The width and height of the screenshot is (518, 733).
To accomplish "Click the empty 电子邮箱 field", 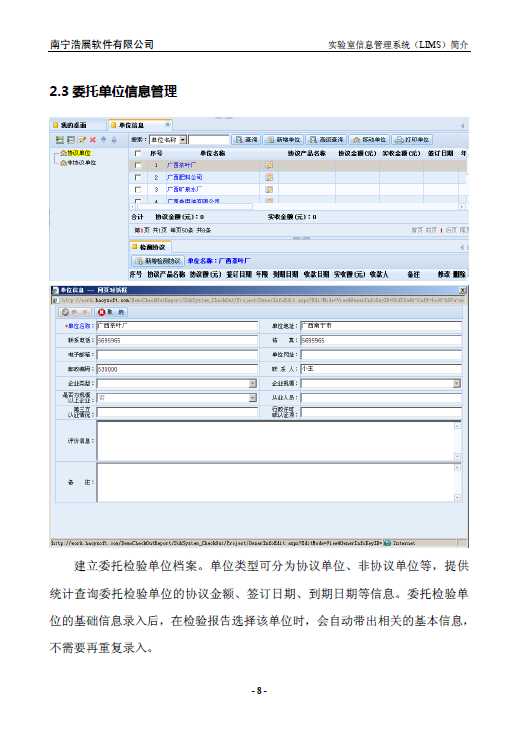I will (177, 355).
